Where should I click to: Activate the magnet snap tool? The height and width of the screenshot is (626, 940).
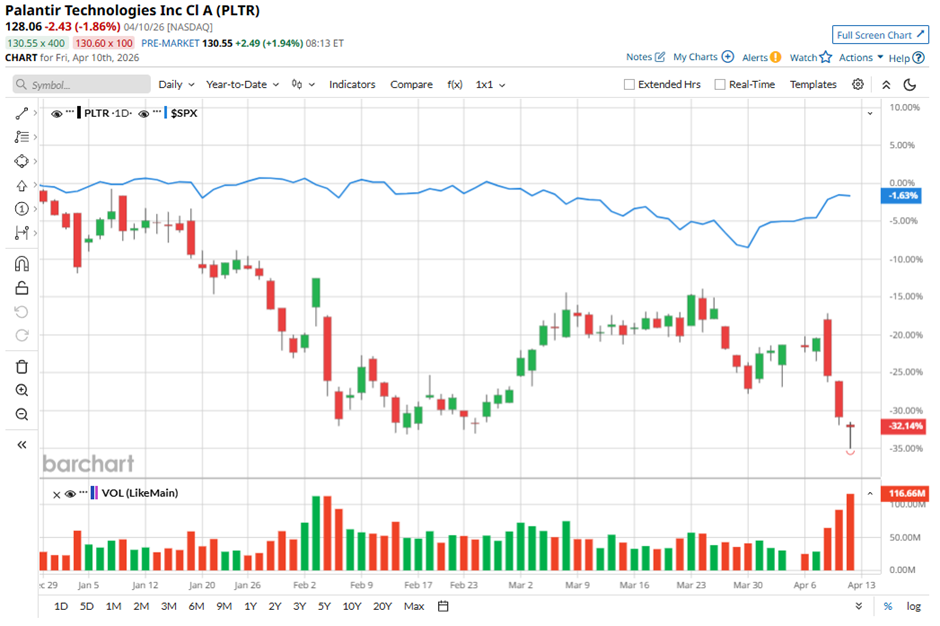click(x=22, y=264)
